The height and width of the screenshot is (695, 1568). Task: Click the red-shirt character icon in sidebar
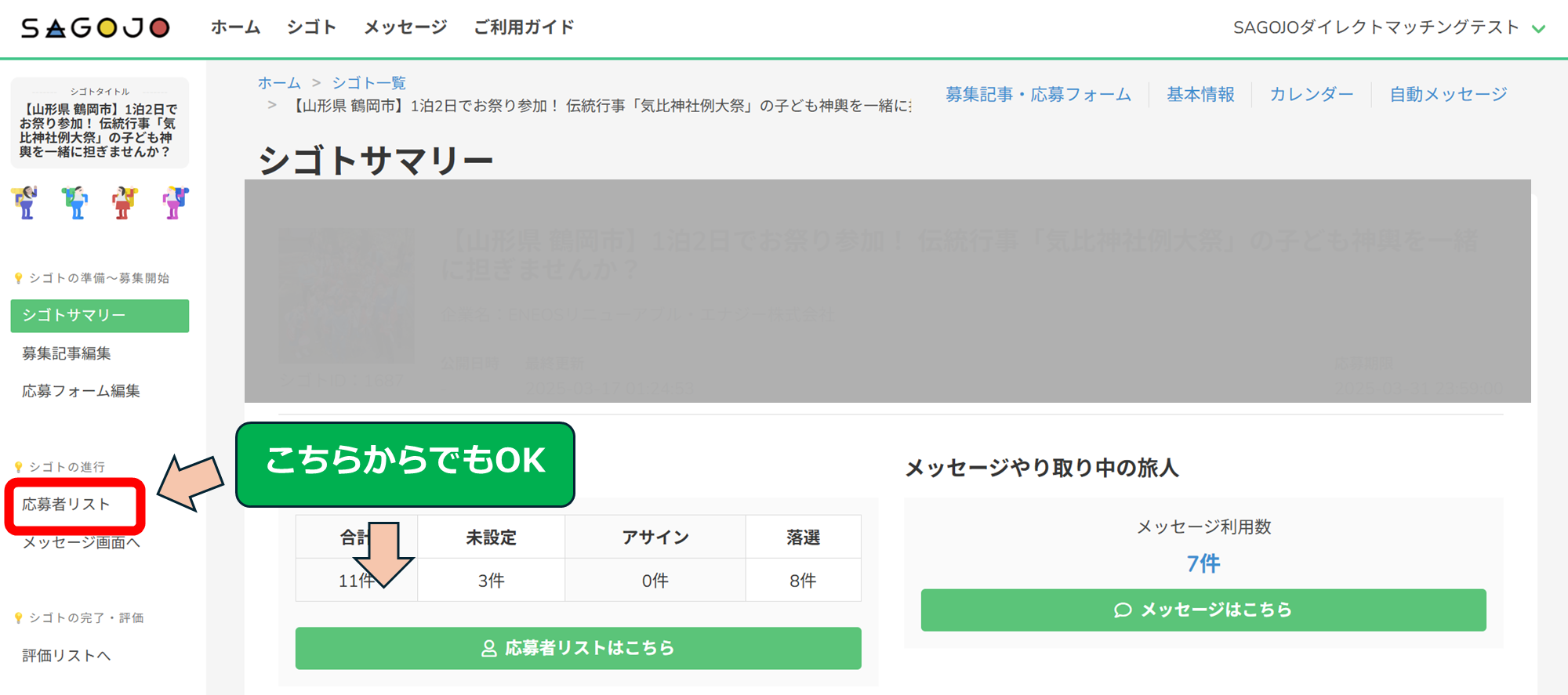(x=124, y=202)
